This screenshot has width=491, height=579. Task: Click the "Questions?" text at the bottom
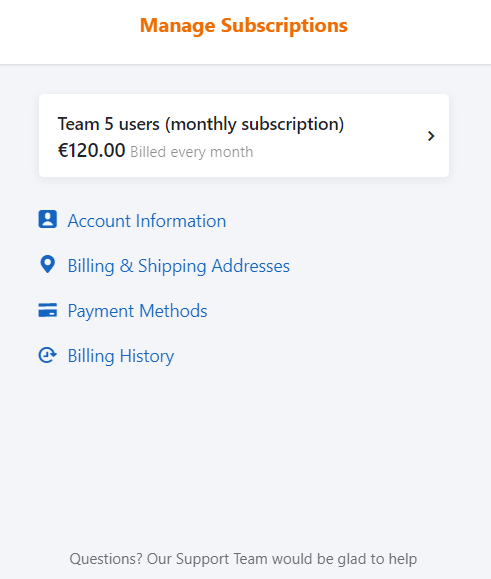106,559
